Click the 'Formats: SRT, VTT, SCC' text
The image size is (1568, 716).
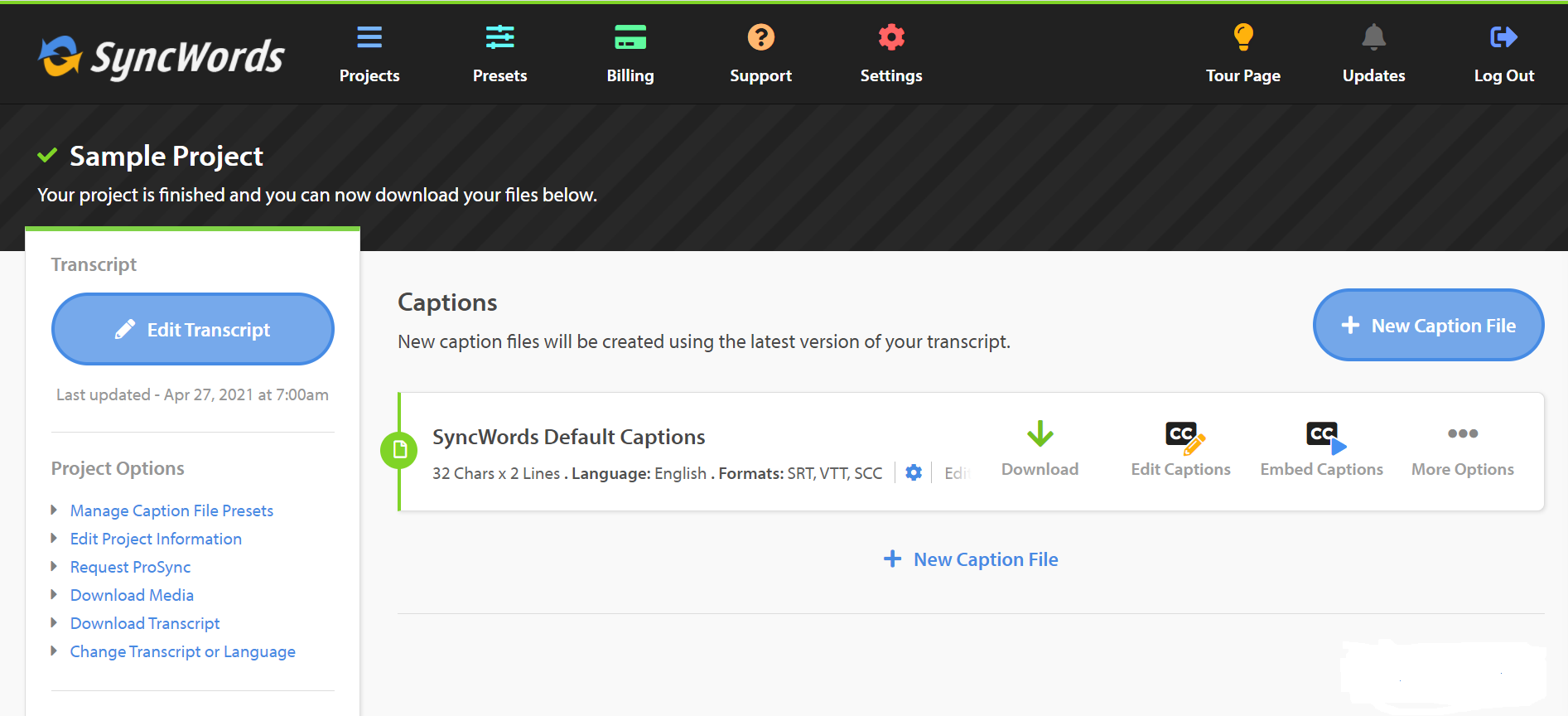(800, 473)
